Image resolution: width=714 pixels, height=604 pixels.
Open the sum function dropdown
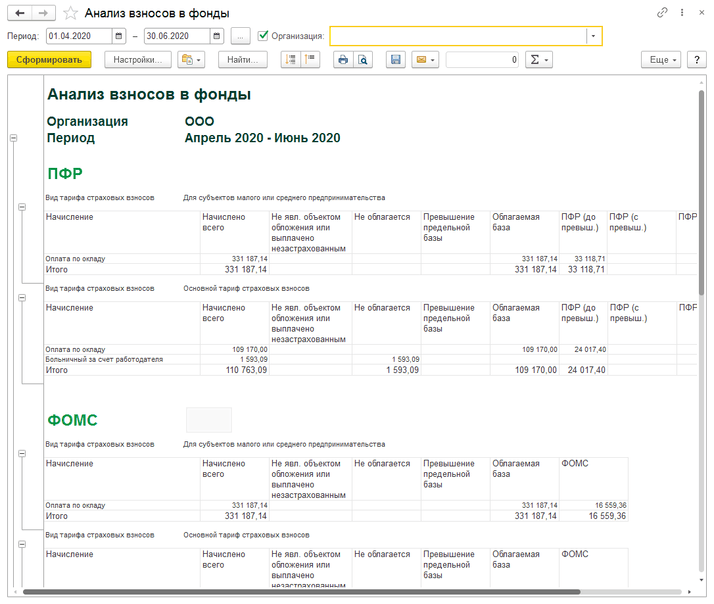pos(540,60)
